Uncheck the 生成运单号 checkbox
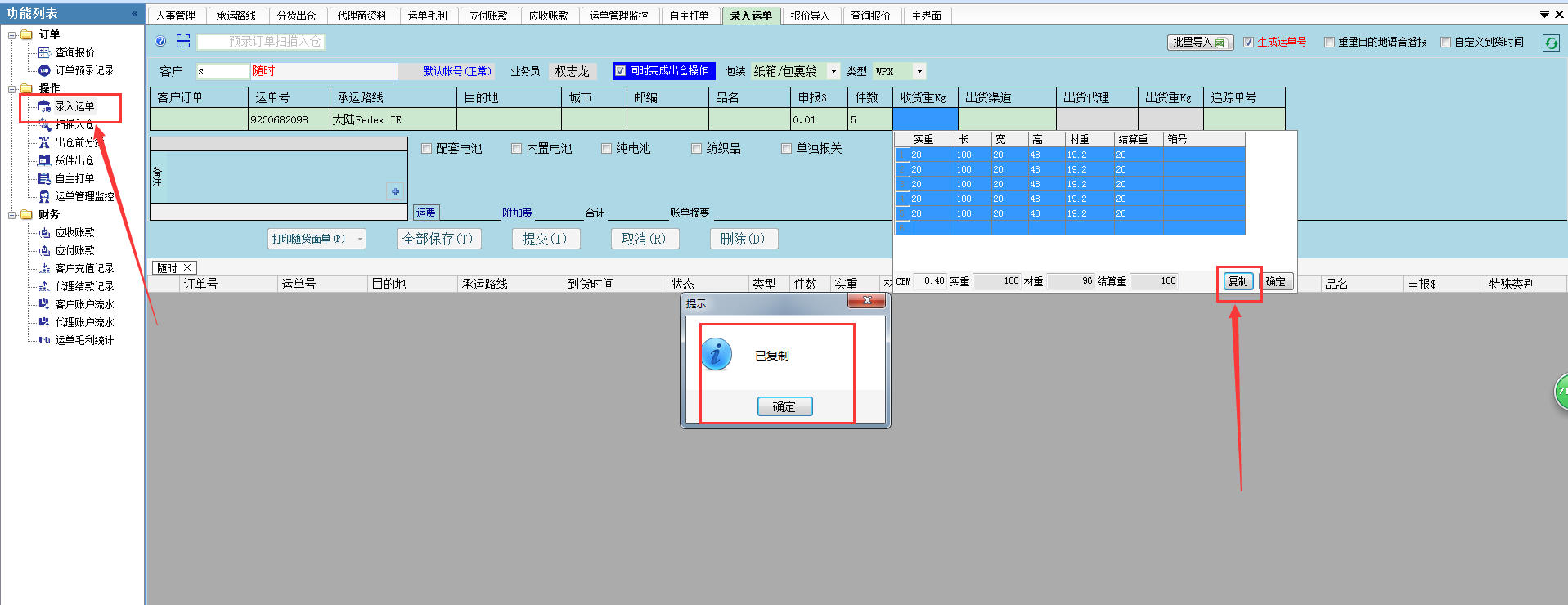1568x605 pixels. tap(1248, 43)
